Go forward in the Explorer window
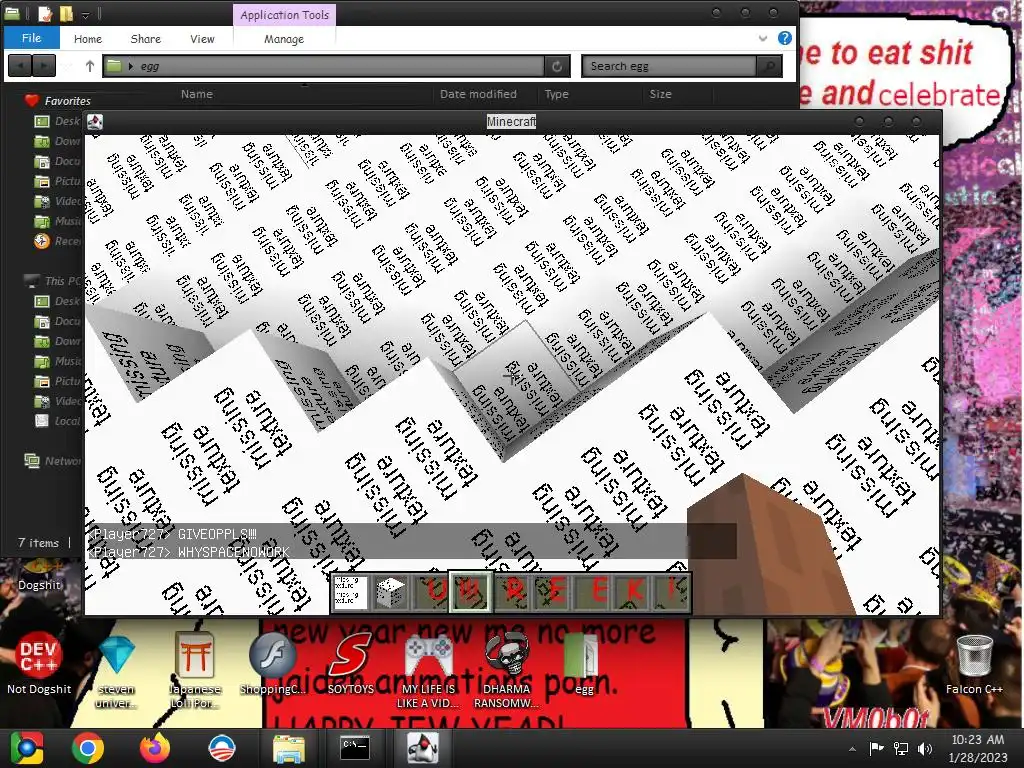The width and height of the screenshot is (1024, 768). tap(44, 65)
